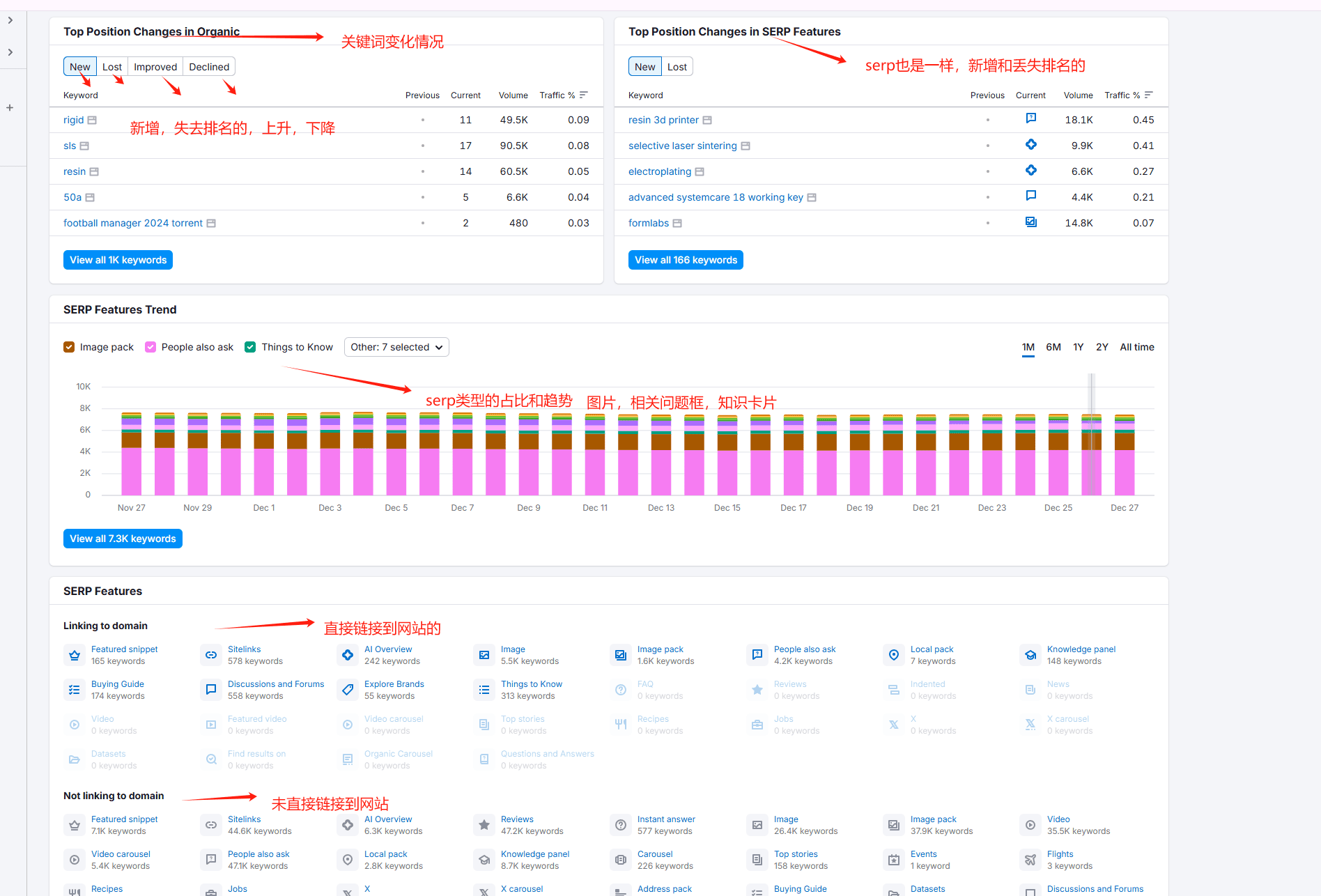This screenshot has width=1321, height=896.
Task: Expand the first sidebar chevron
Action: click(10, 20)
